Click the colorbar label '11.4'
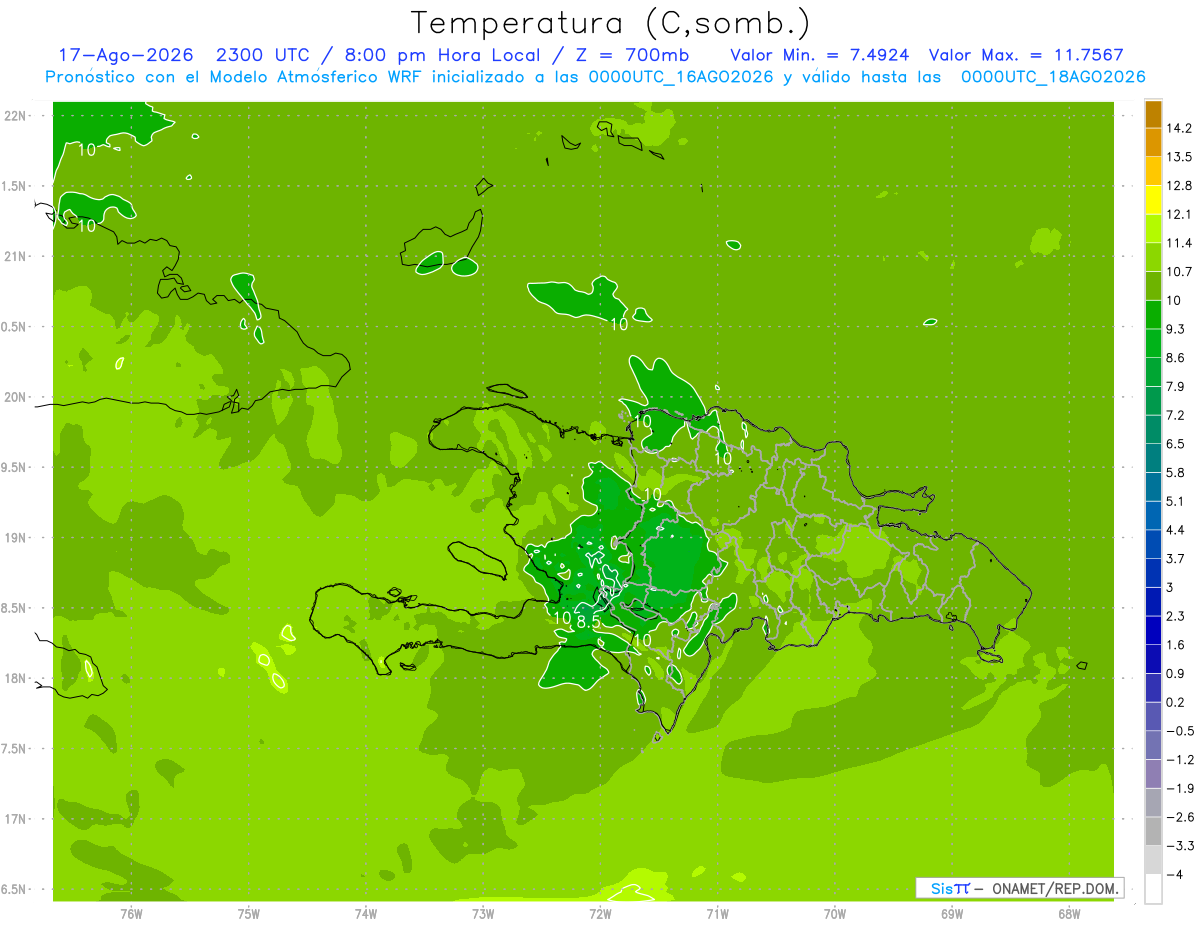 click(x=1181, y=243)
